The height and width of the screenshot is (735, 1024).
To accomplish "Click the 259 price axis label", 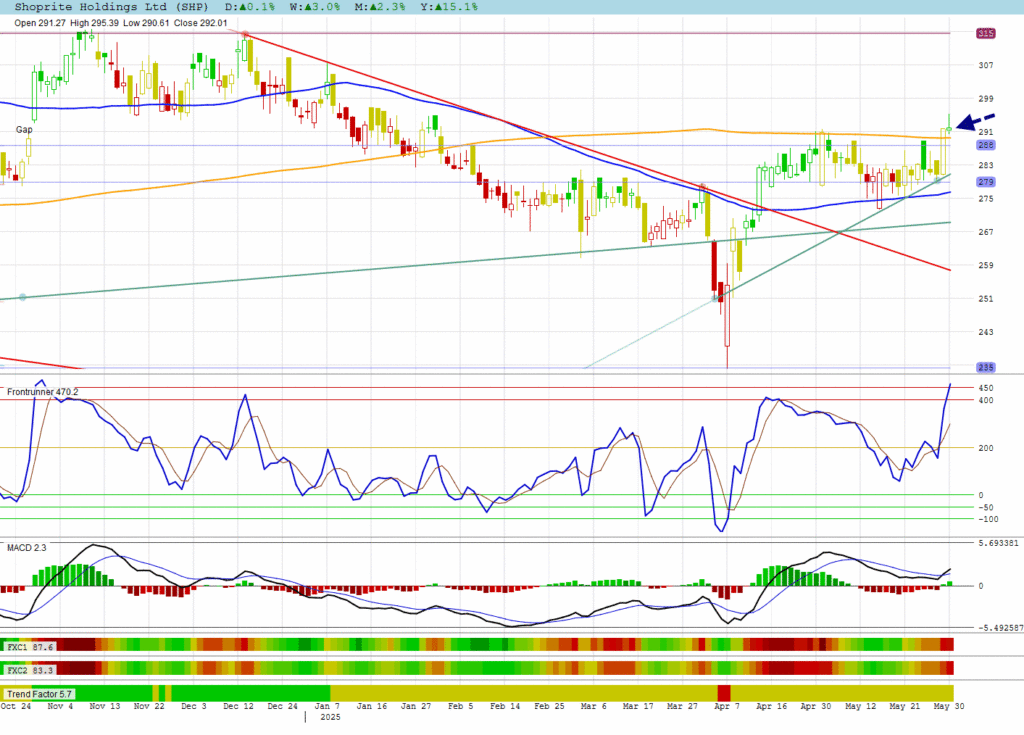I will (x=985, y=265).
